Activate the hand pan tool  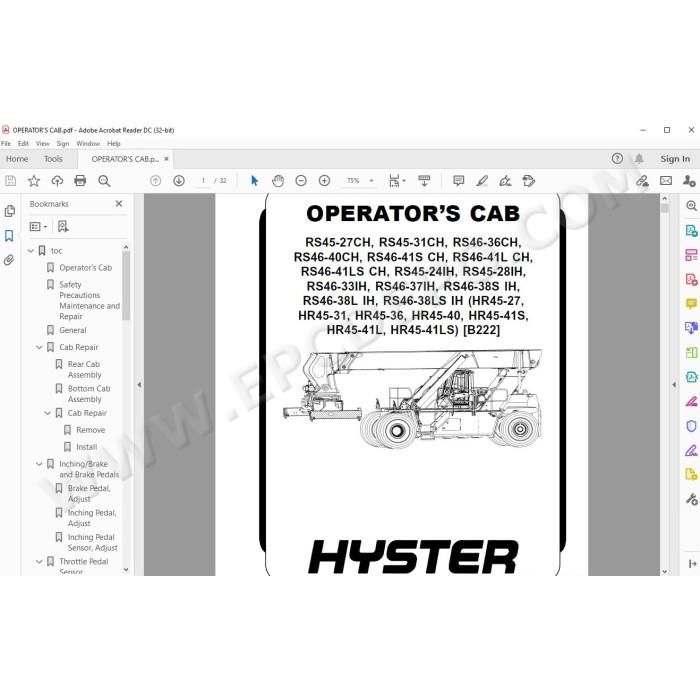(278, 181)
